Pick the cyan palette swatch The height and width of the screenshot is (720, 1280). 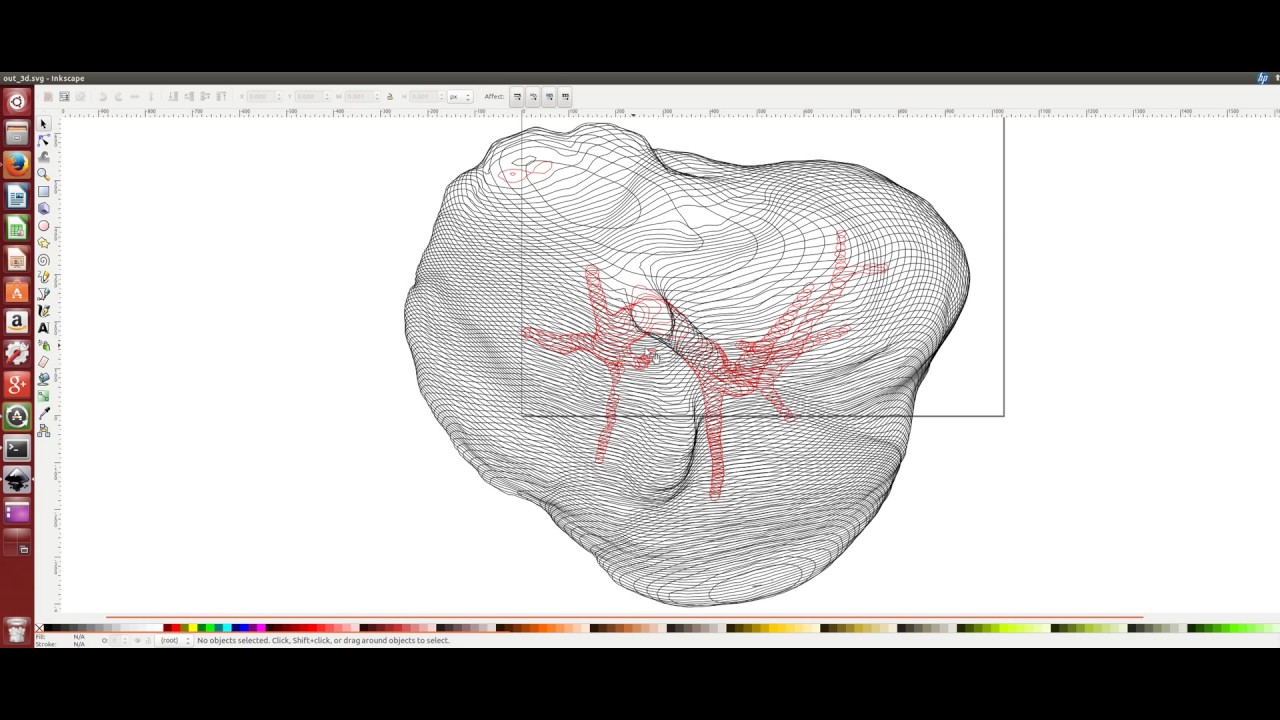pos(227,628)
